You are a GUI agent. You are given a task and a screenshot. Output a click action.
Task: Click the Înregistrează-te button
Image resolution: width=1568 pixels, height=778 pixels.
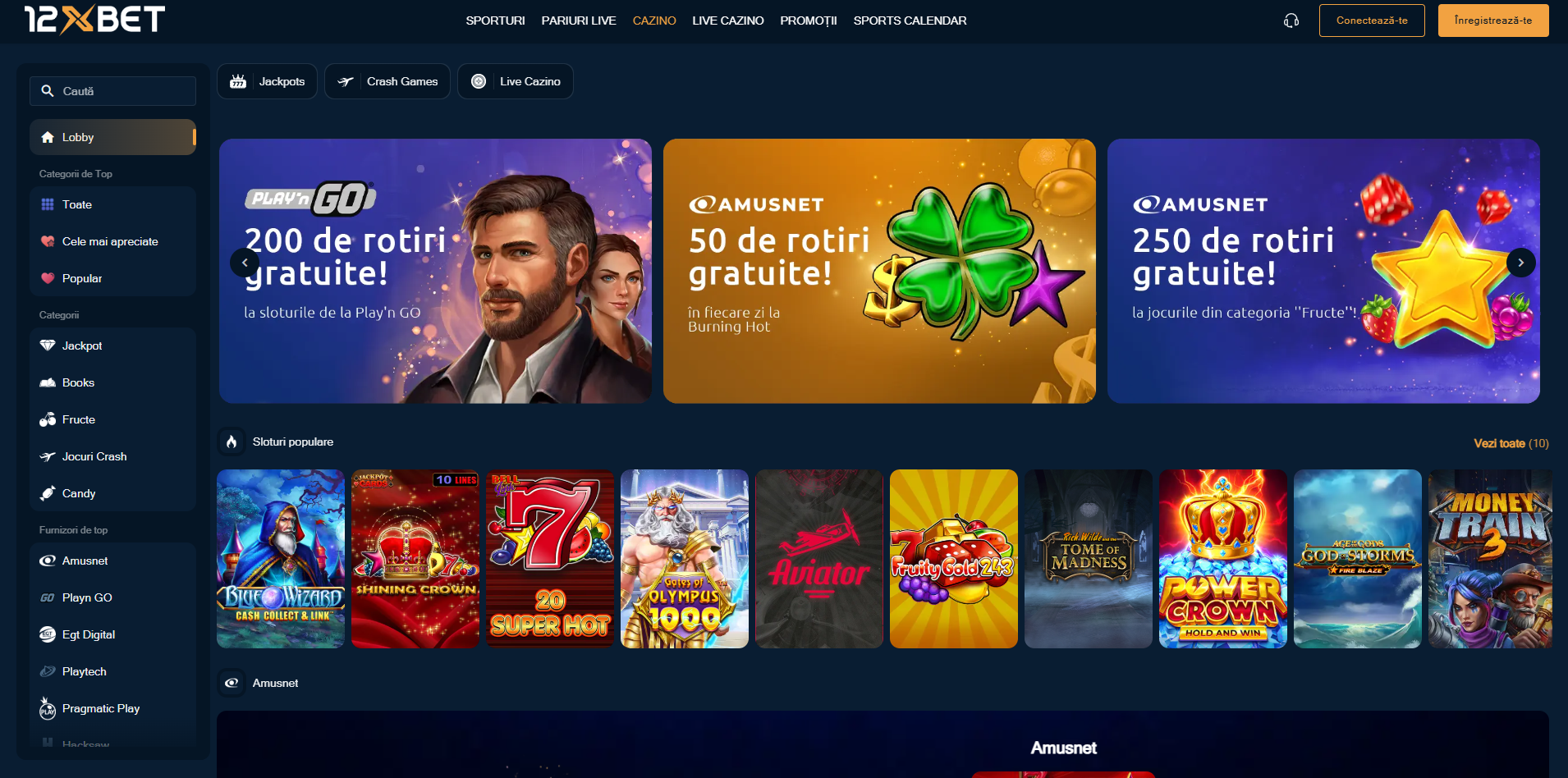click(1493, 21)
